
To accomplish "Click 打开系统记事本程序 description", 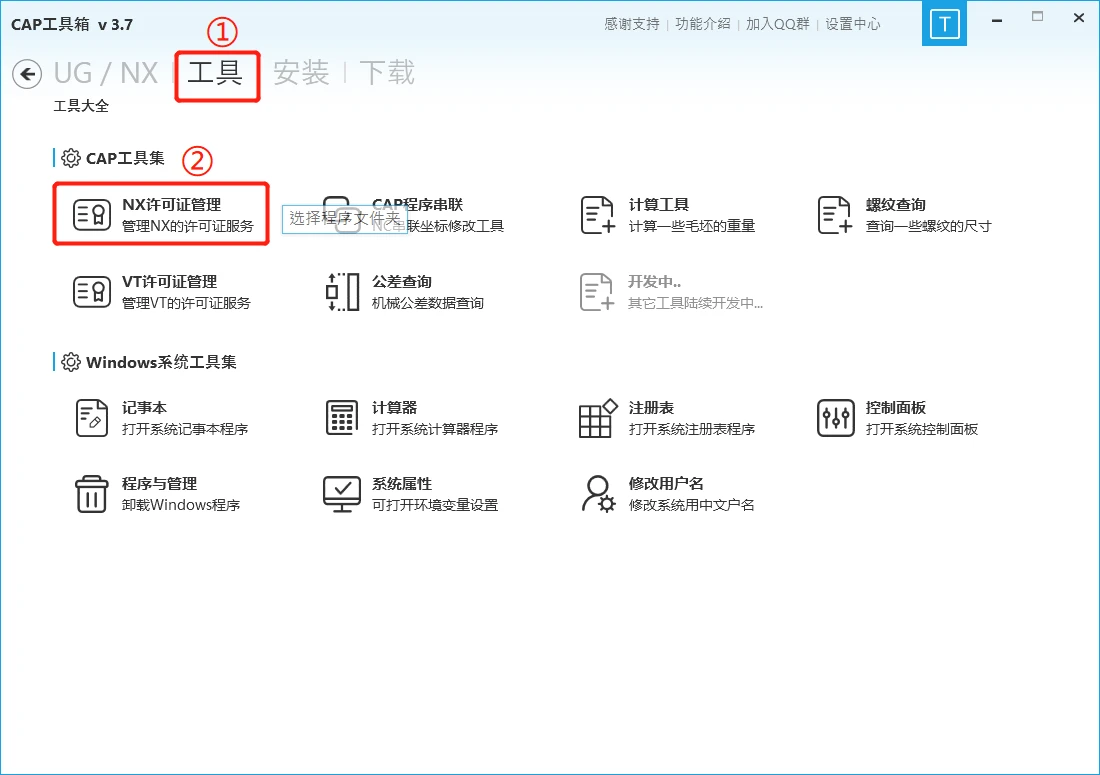I will tap(185, 429).
